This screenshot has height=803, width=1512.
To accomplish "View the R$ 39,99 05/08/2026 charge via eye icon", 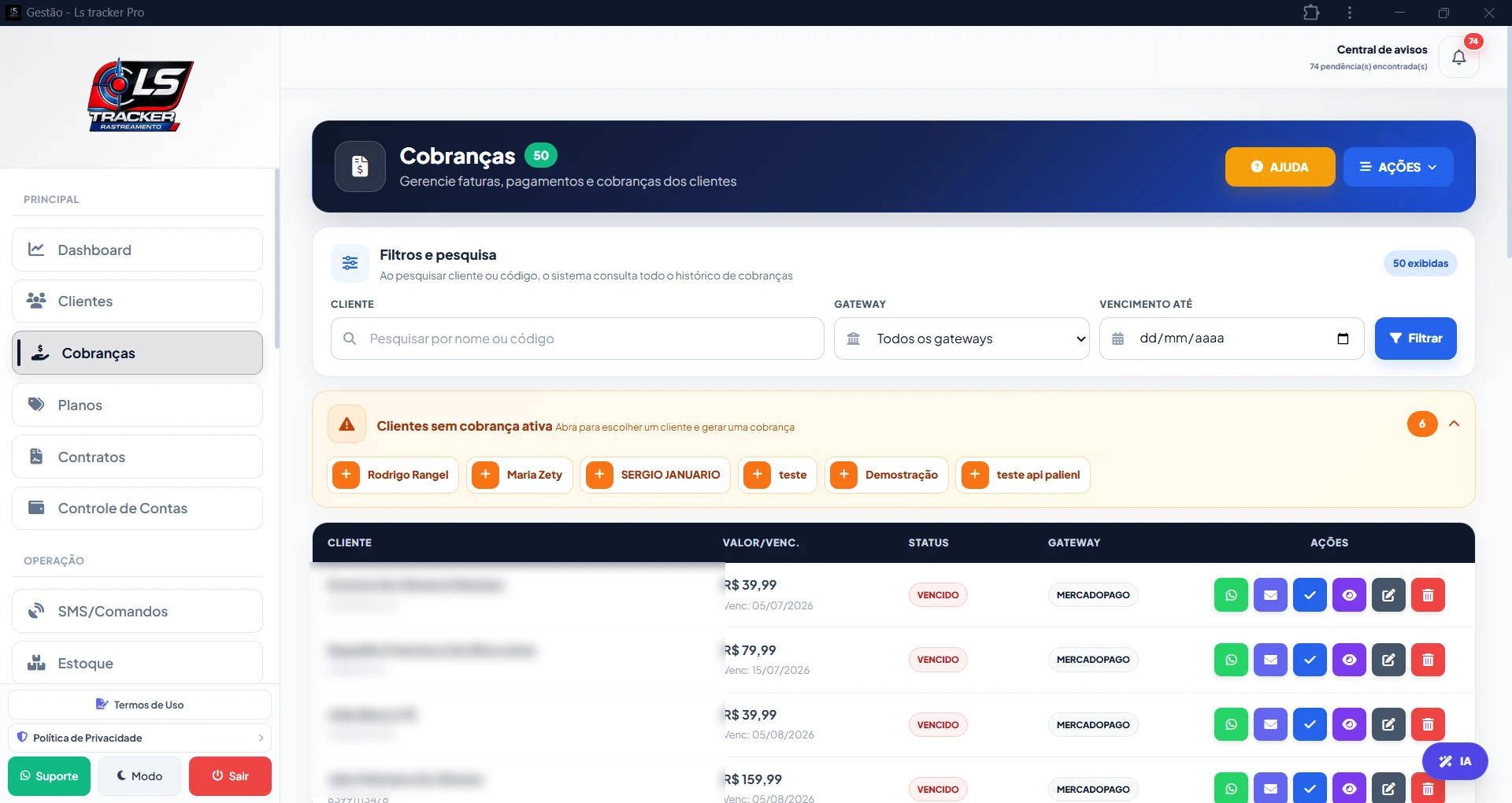I will tap(1349, 724).
